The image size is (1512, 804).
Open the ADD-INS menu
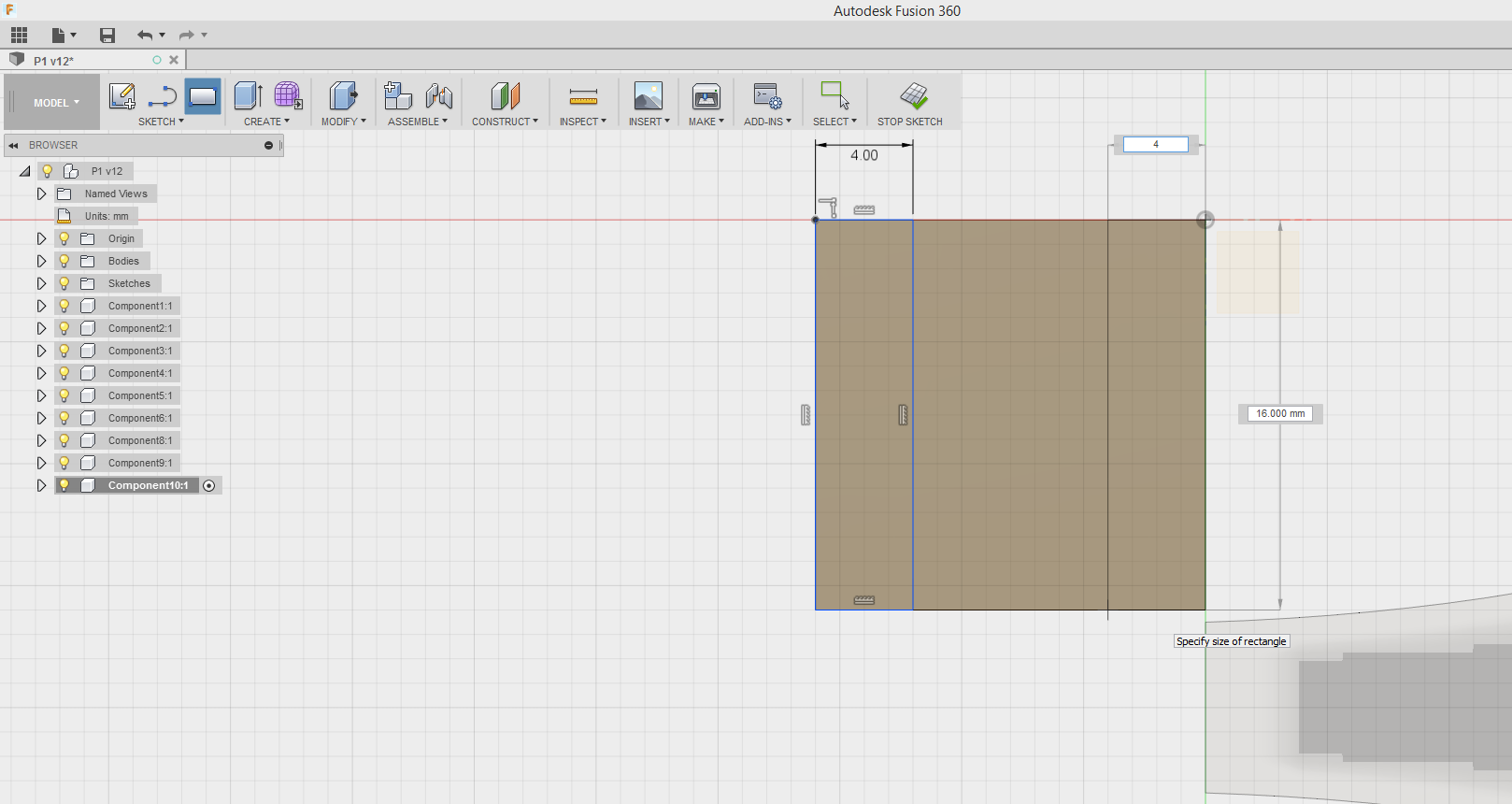coord(767,122)
